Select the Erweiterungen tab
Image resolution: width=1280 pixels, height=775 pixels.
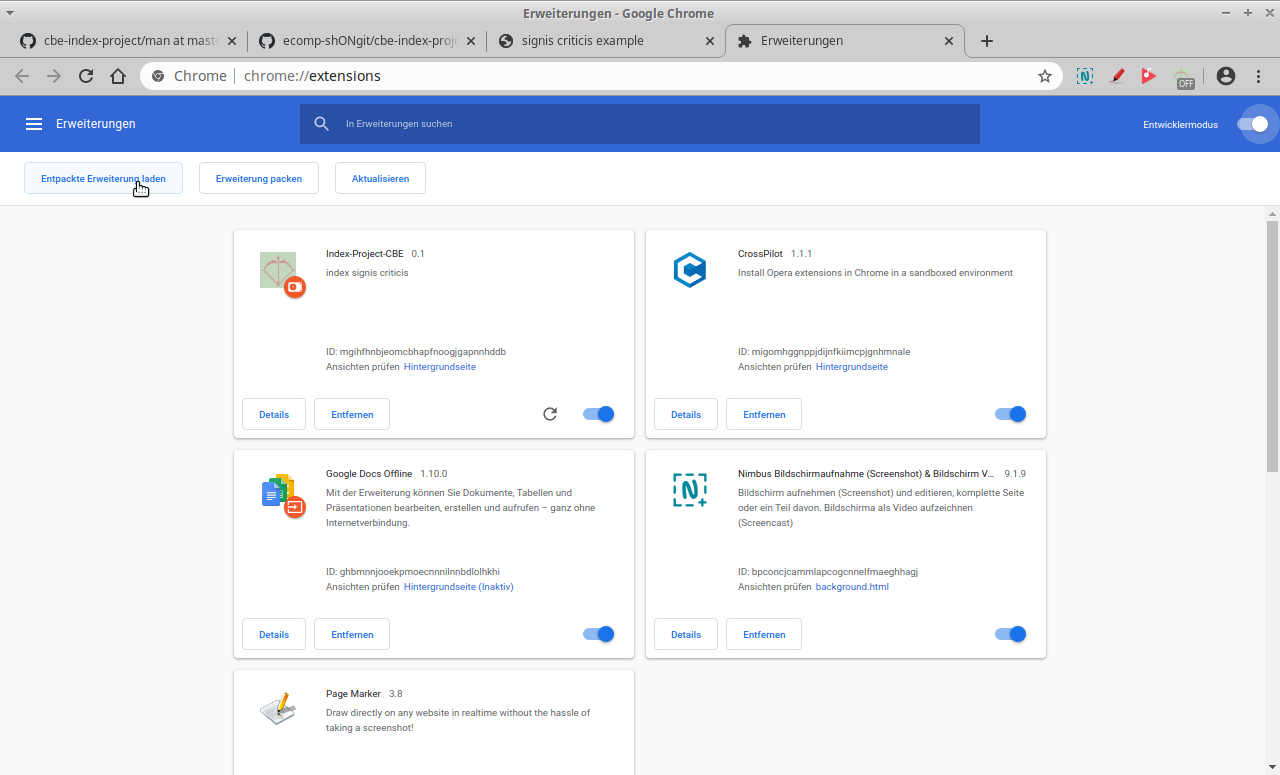(845, 41)
